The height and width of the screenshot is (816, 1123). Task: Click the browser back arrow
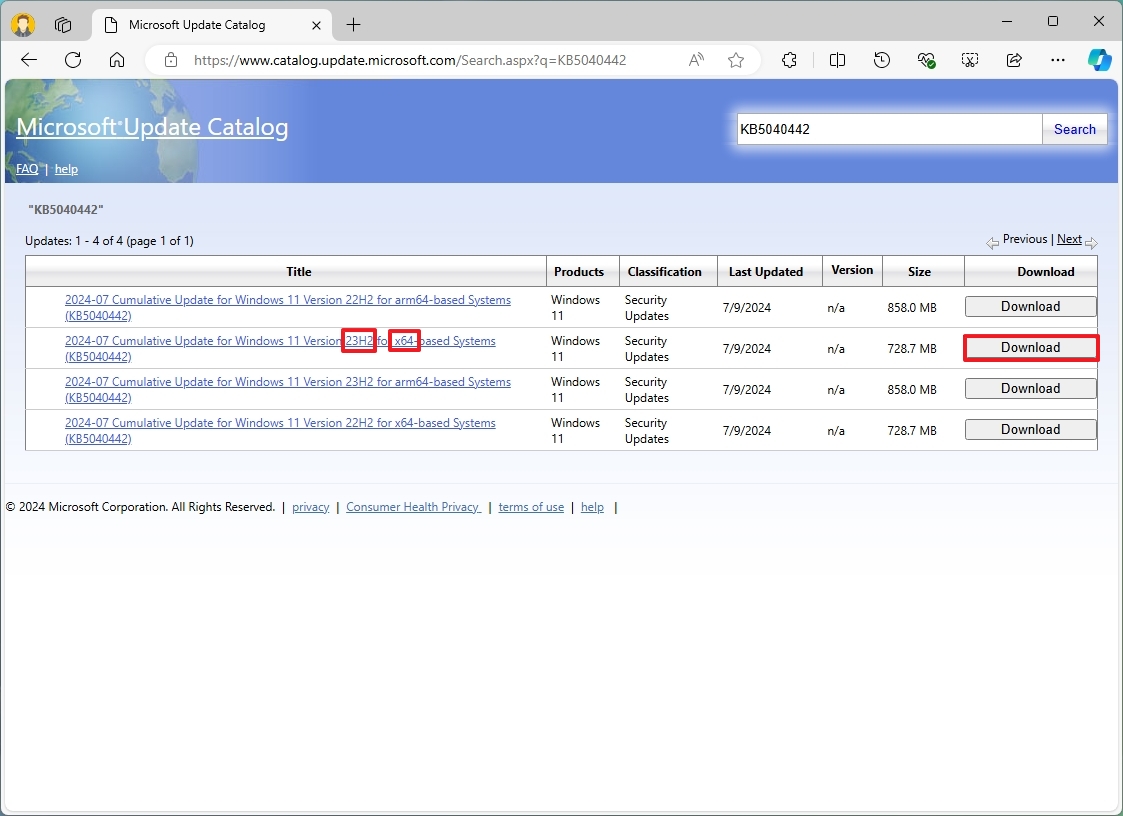pos(29,60)
